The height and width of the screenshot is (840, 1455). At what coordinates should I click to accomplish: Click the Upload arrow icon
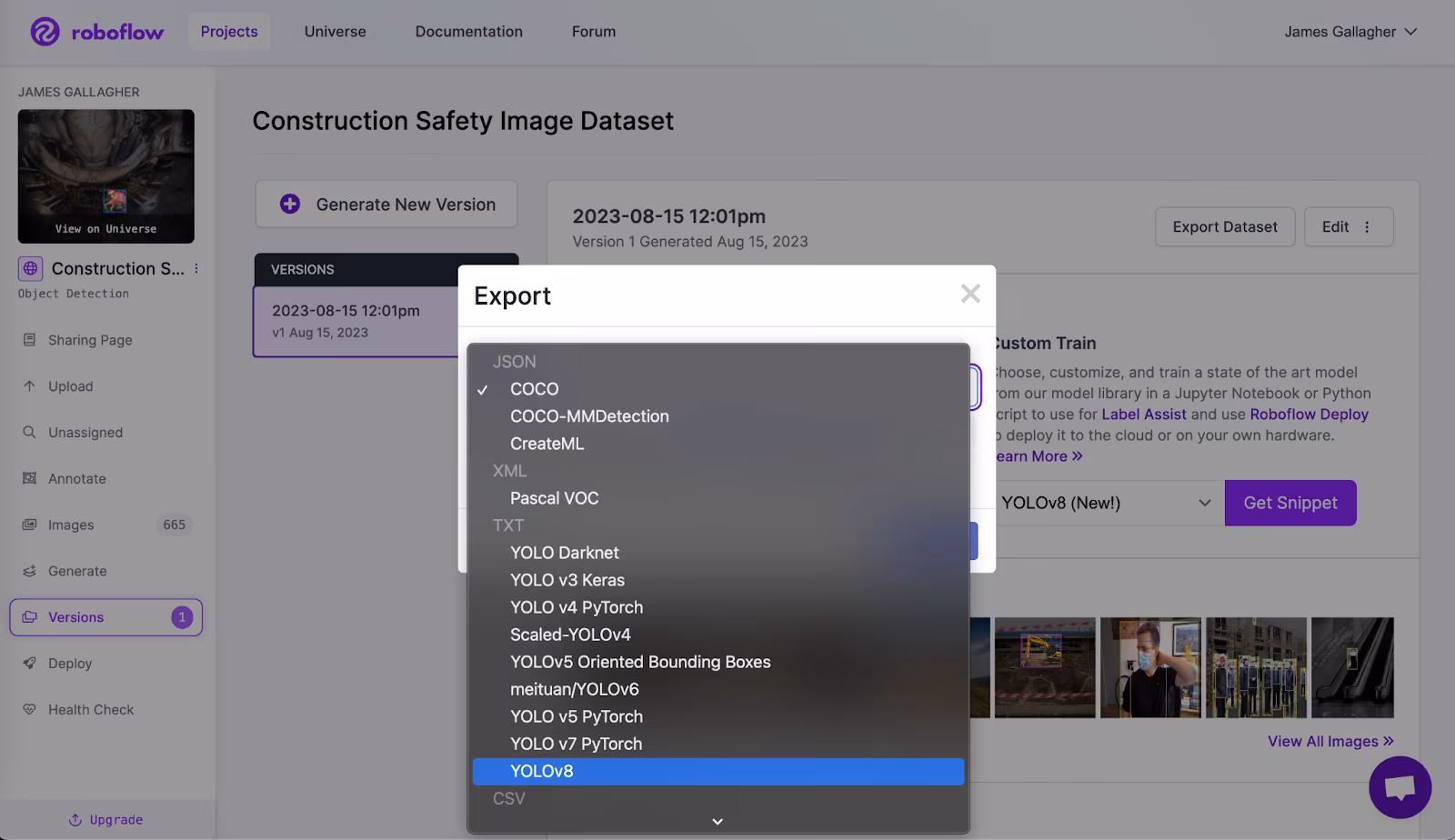pos(29,386)
